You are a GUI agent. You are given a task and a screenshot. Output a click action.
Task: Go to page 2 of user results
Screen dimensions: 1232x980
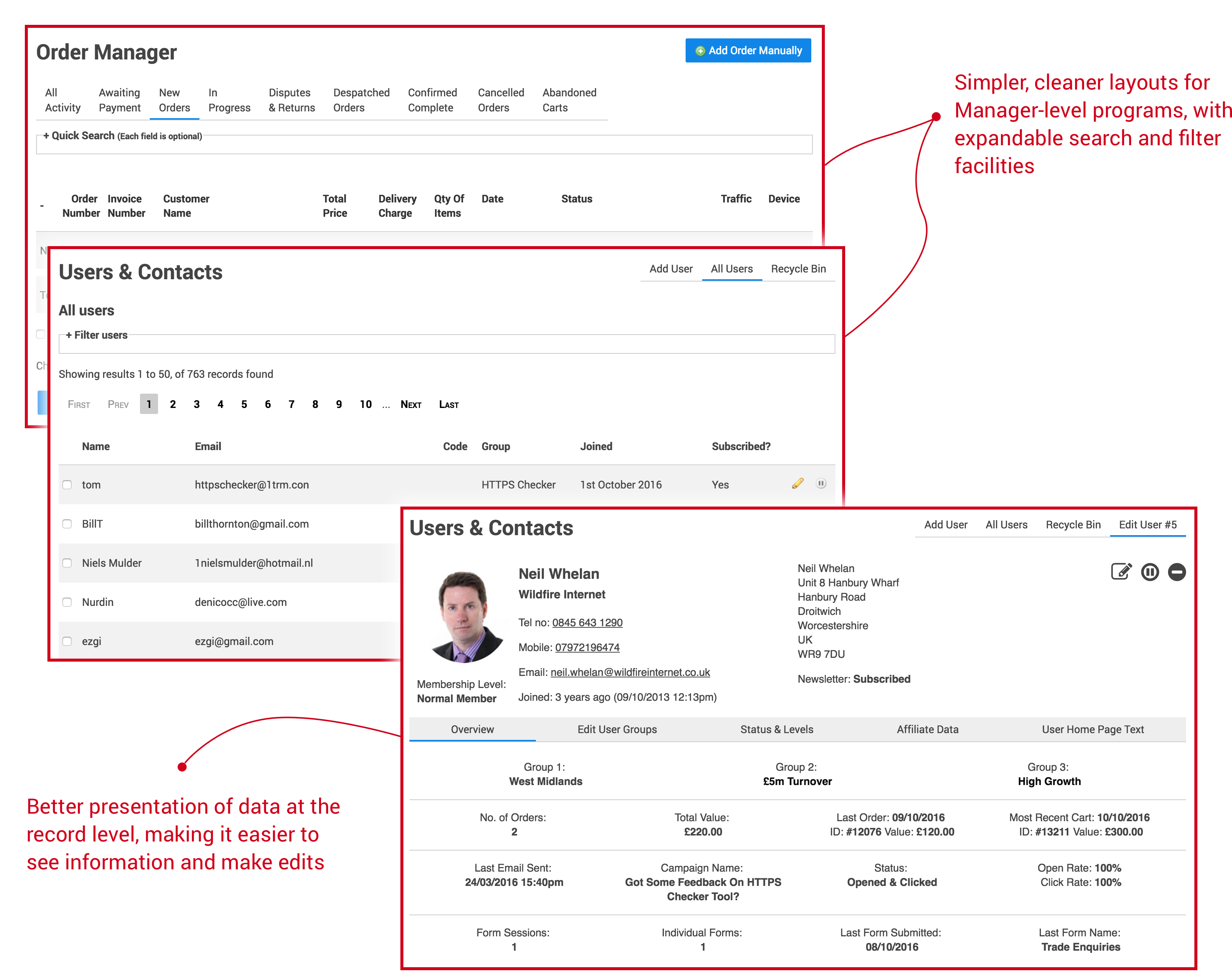[173, 404]
